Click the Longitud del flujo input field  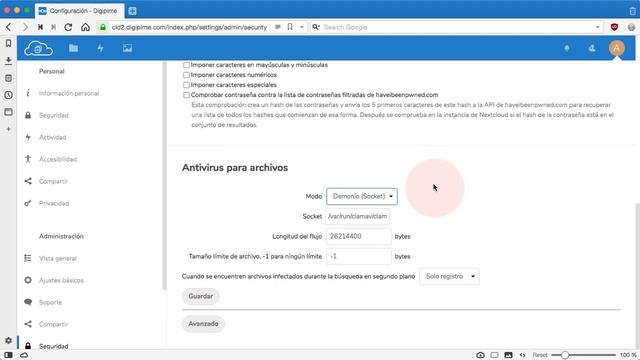coord(358,236)
